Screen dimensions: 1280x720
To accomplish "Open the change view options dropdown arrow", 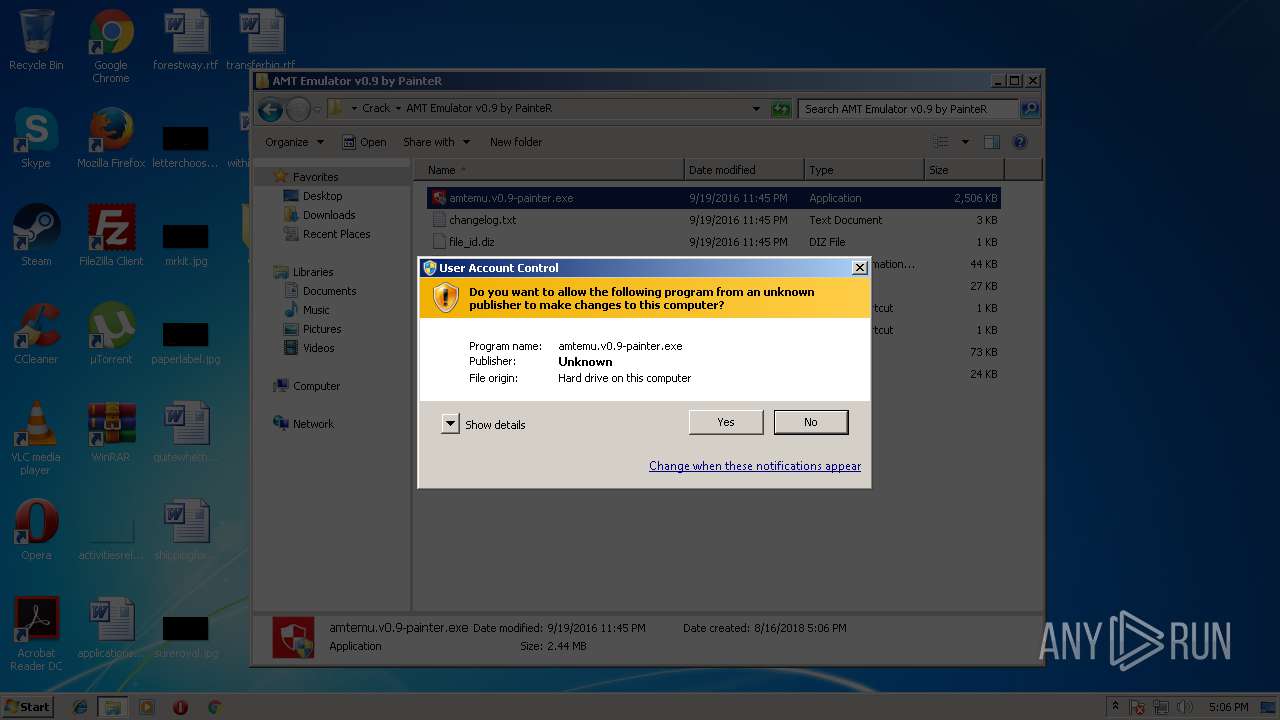I will click(965, 142).
